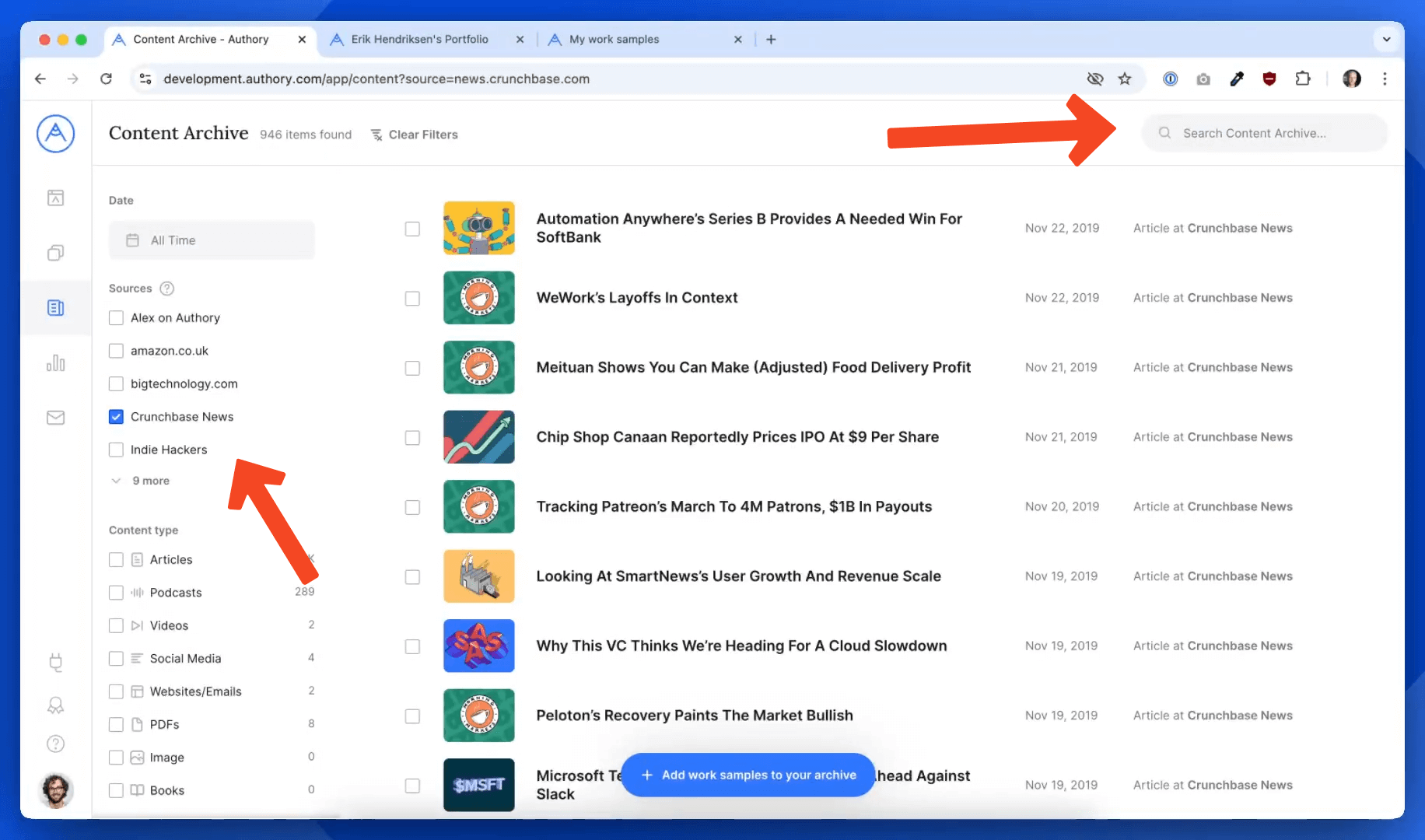Image resolution: width=1425 pixels, height=840 pixels.
Task: Select checkbox for Chip Shop Canaan article
Action: coord(412,438)
